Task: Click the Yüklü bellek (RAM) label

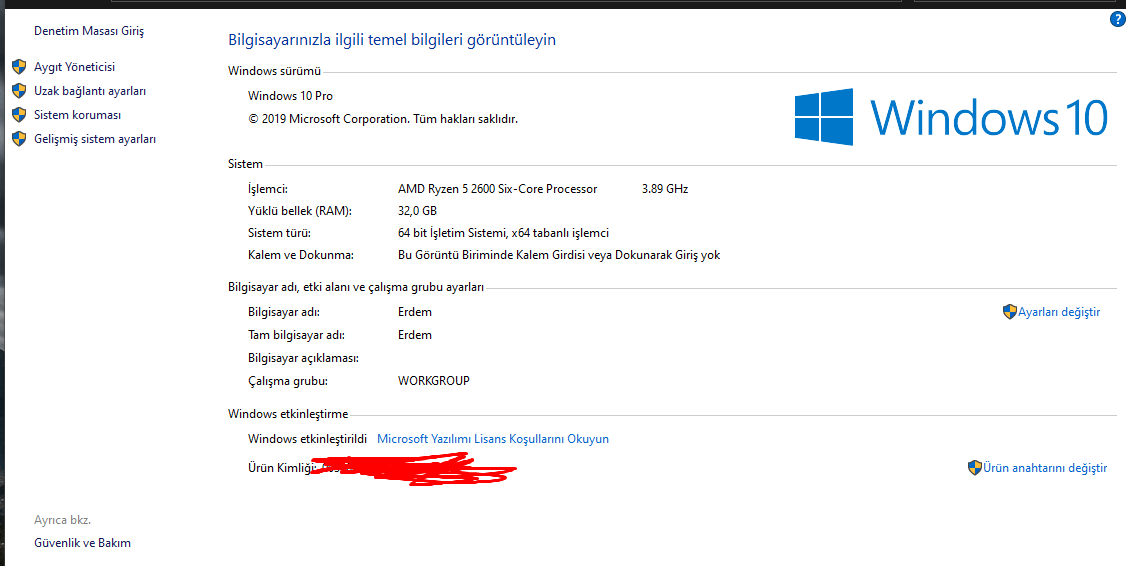Action: 300,211
